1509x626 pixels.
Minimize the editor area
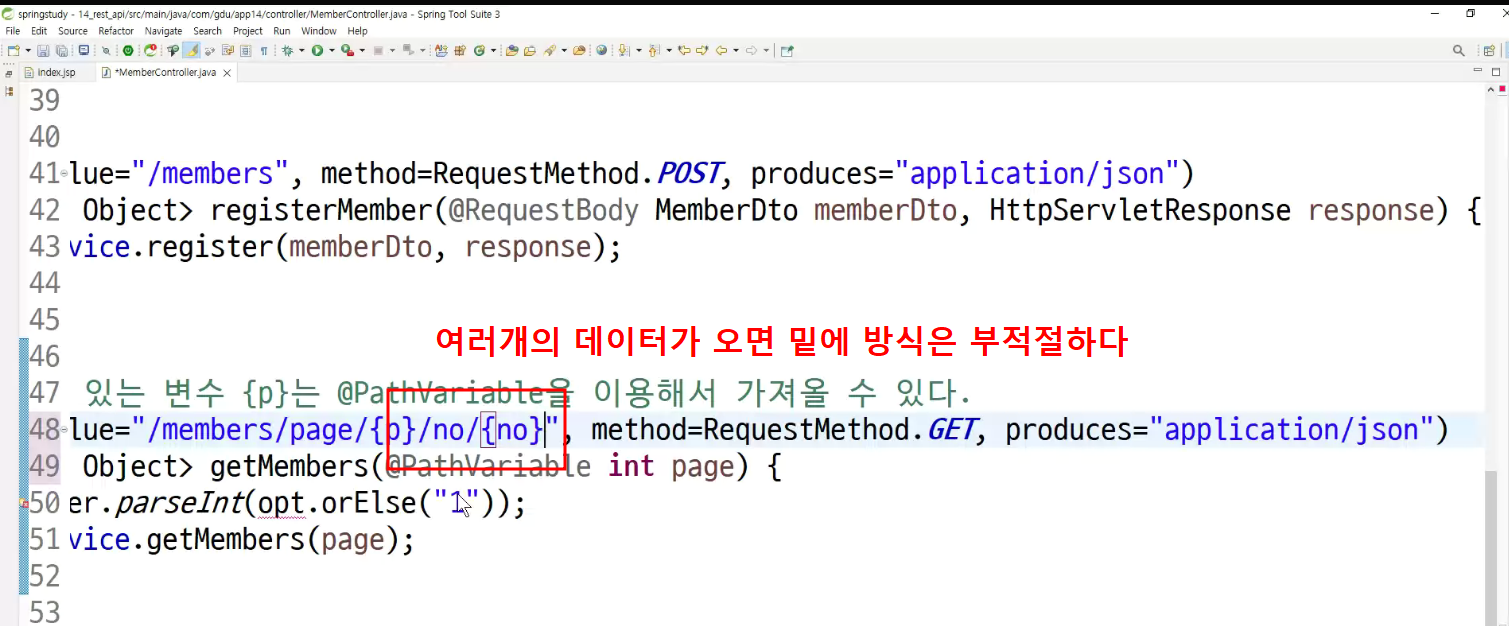[1479, 72]
